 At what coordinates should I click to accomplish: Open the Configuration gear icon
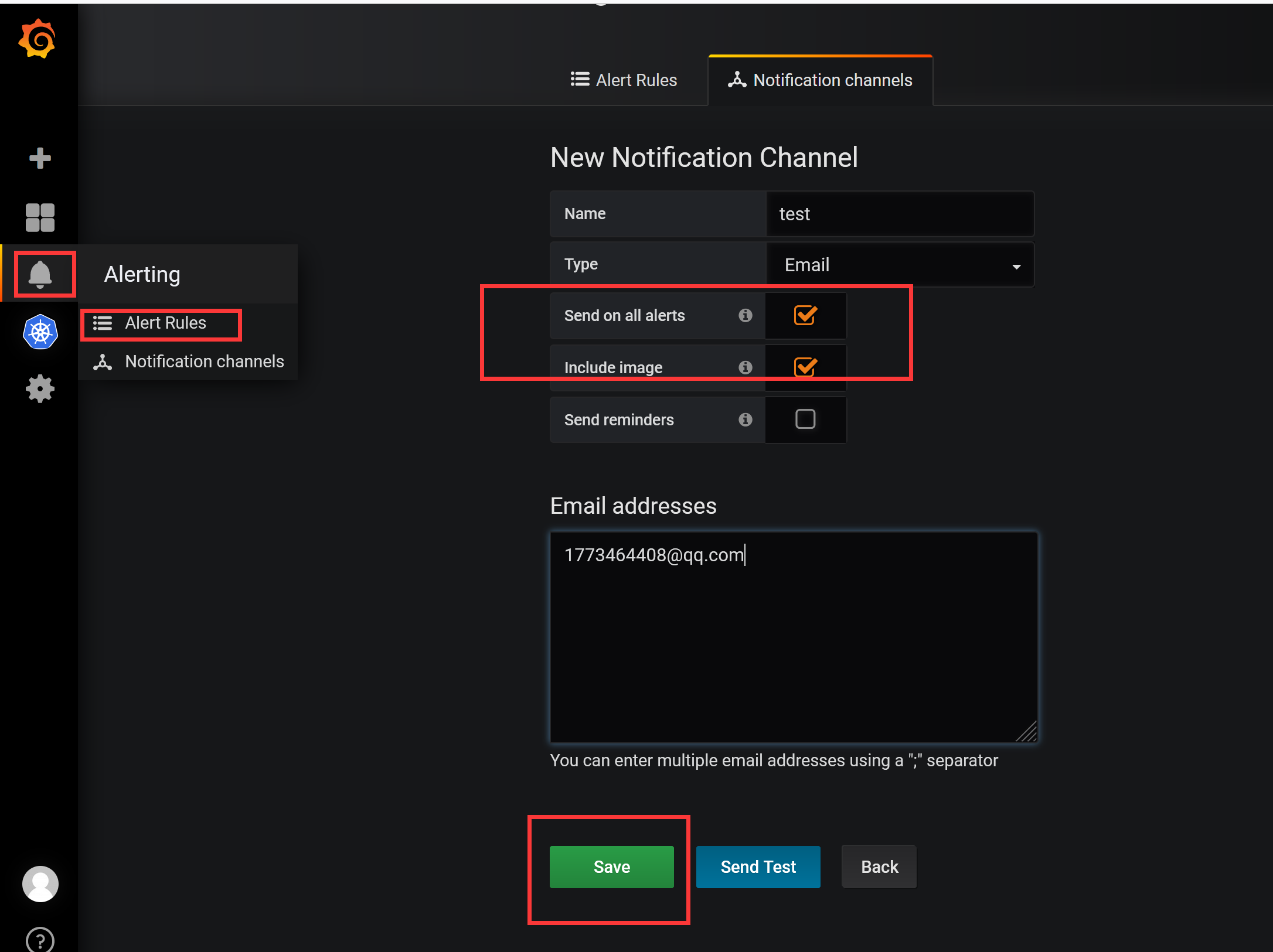pos(40,389)
